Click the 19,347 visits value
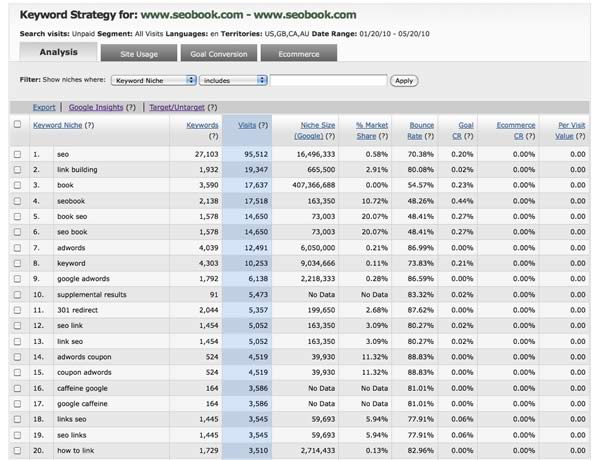This screenshot has height=460, width=595. coord(256,170)
